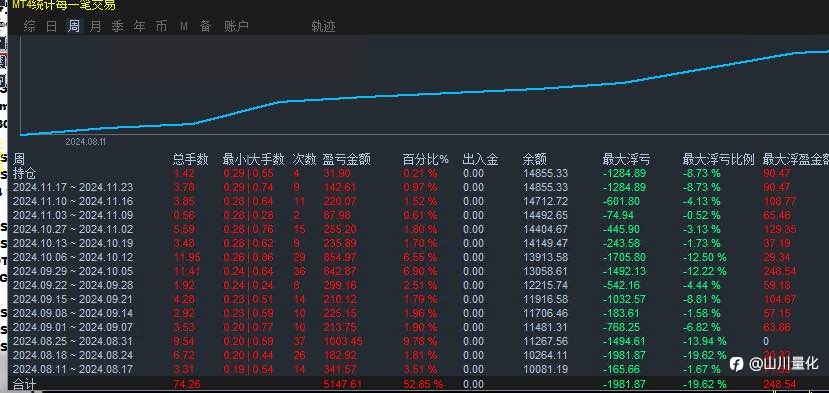The width and height of the screenshot is (829, 393).
Task: Click the balance value 14404.67
Action: coord(545,230)
